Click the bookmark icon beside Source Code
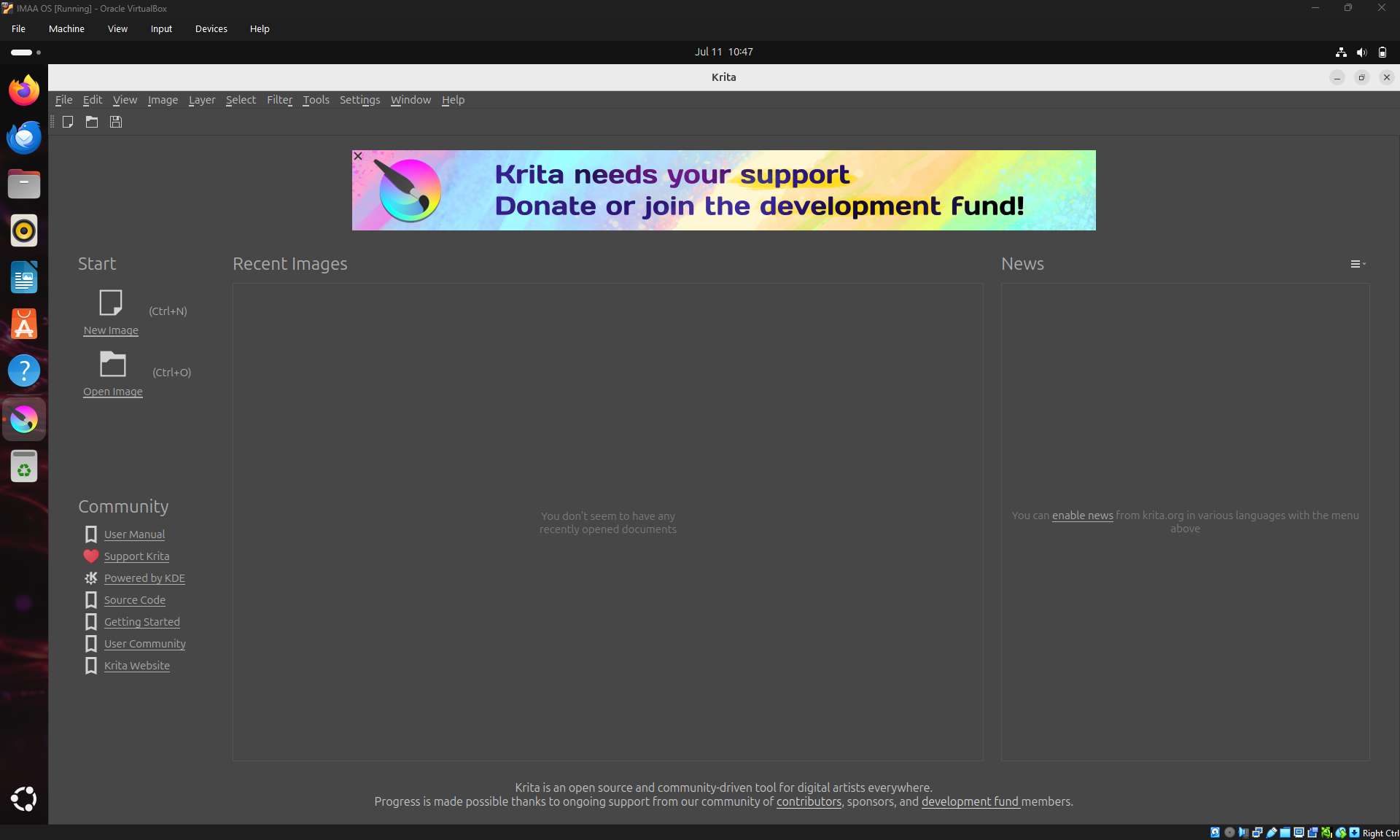 point(91,600)
